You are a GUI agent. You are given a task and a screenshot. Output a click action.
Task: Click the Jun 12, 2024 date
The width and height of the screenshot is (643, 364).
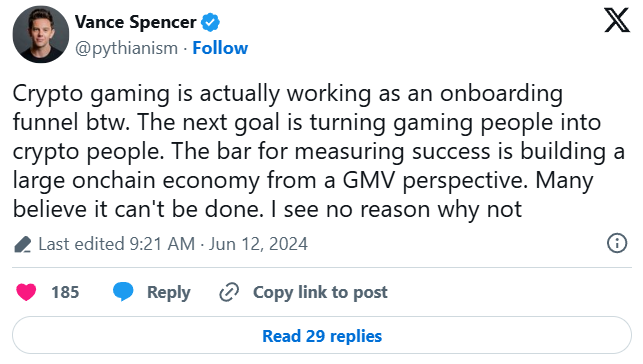pyautogui.click(x=258, y=244)
